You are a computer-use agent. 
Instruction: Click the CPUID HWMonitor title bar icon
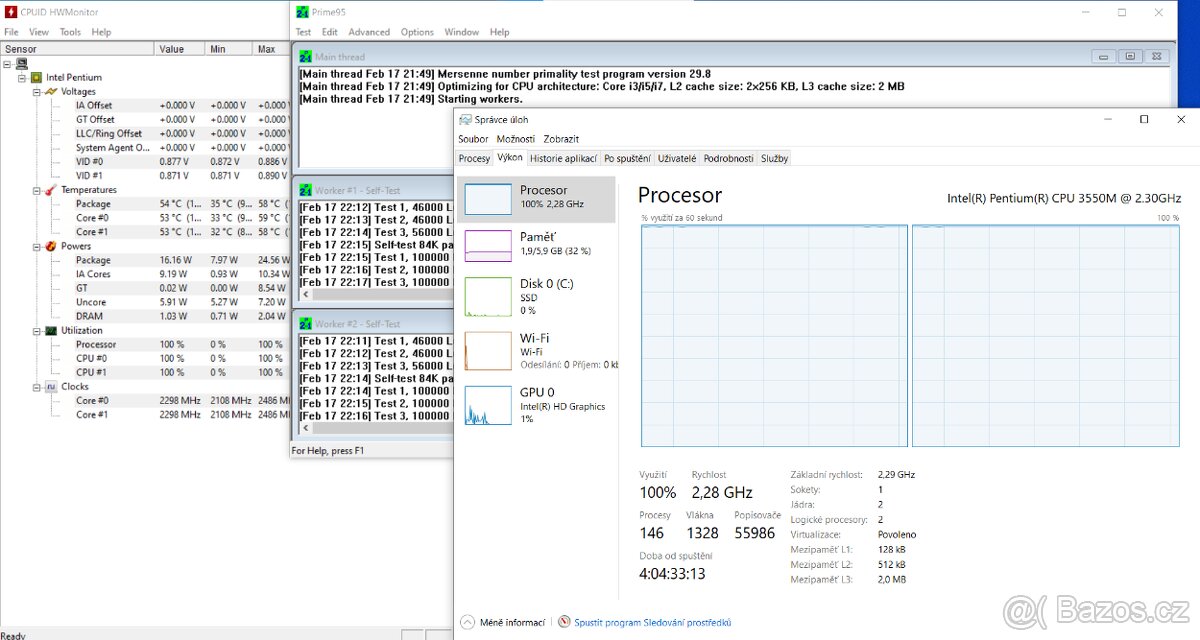point(10,13)
